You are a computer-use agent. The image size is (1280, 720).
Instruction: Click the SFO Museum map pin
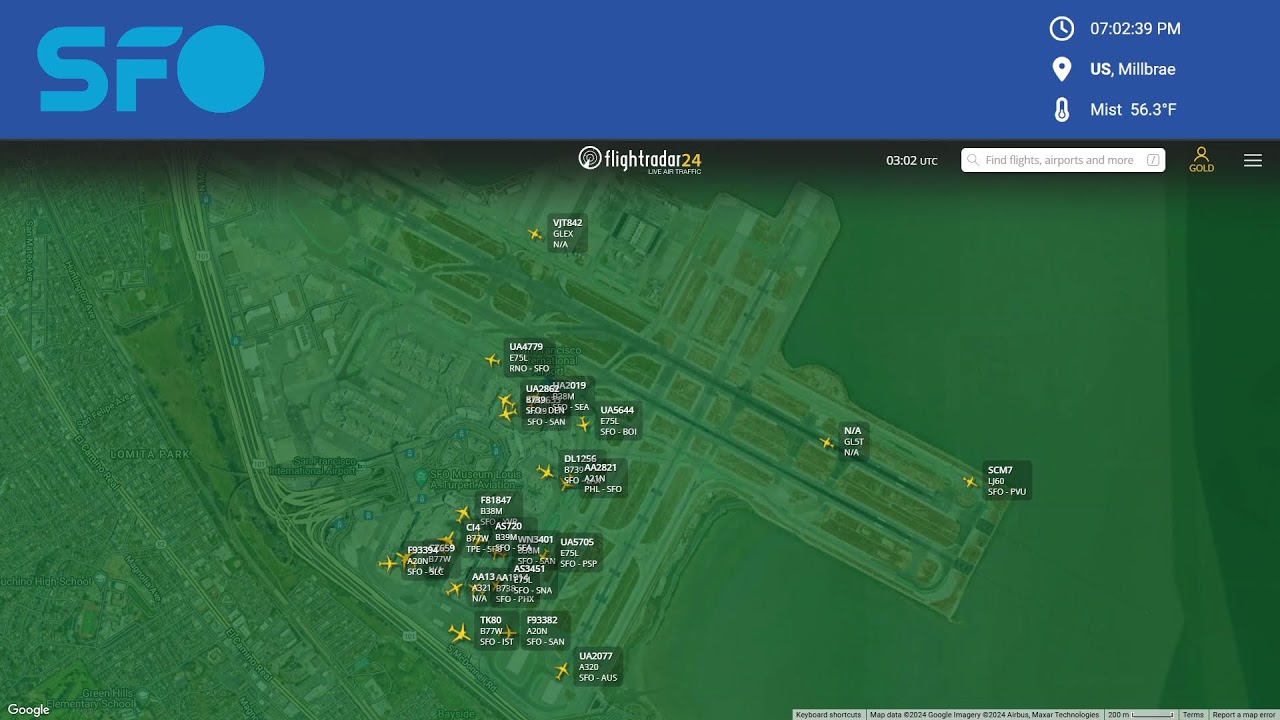coord(420,477)
